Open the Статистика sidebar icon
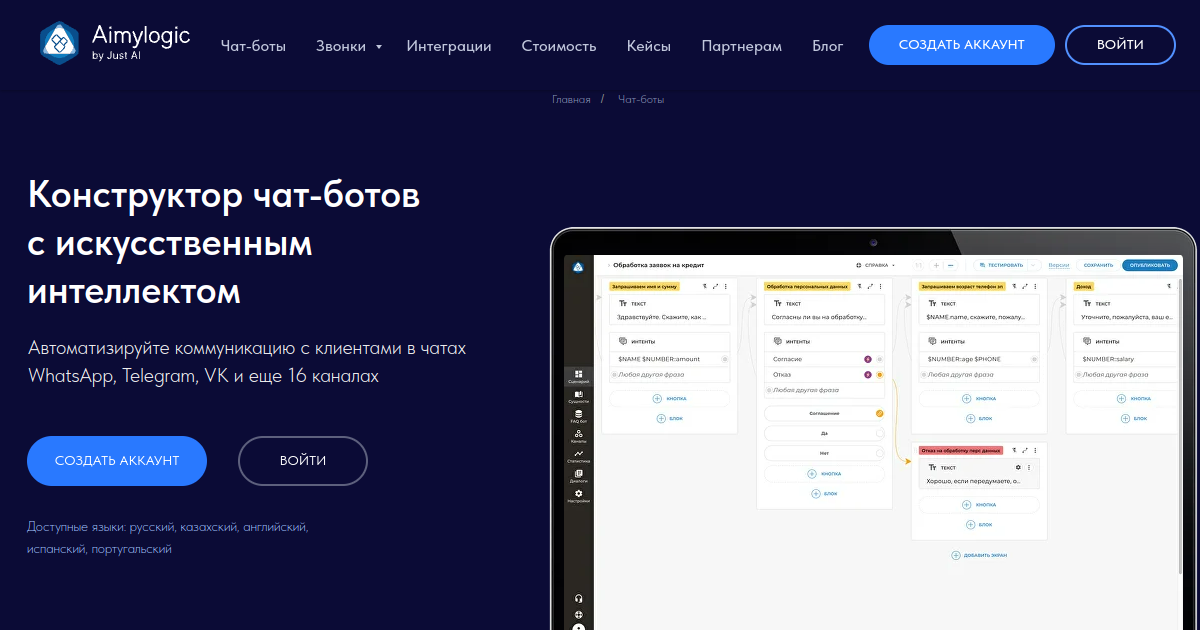The width and height of the screenshot is (1200, 630). point(578,455)
